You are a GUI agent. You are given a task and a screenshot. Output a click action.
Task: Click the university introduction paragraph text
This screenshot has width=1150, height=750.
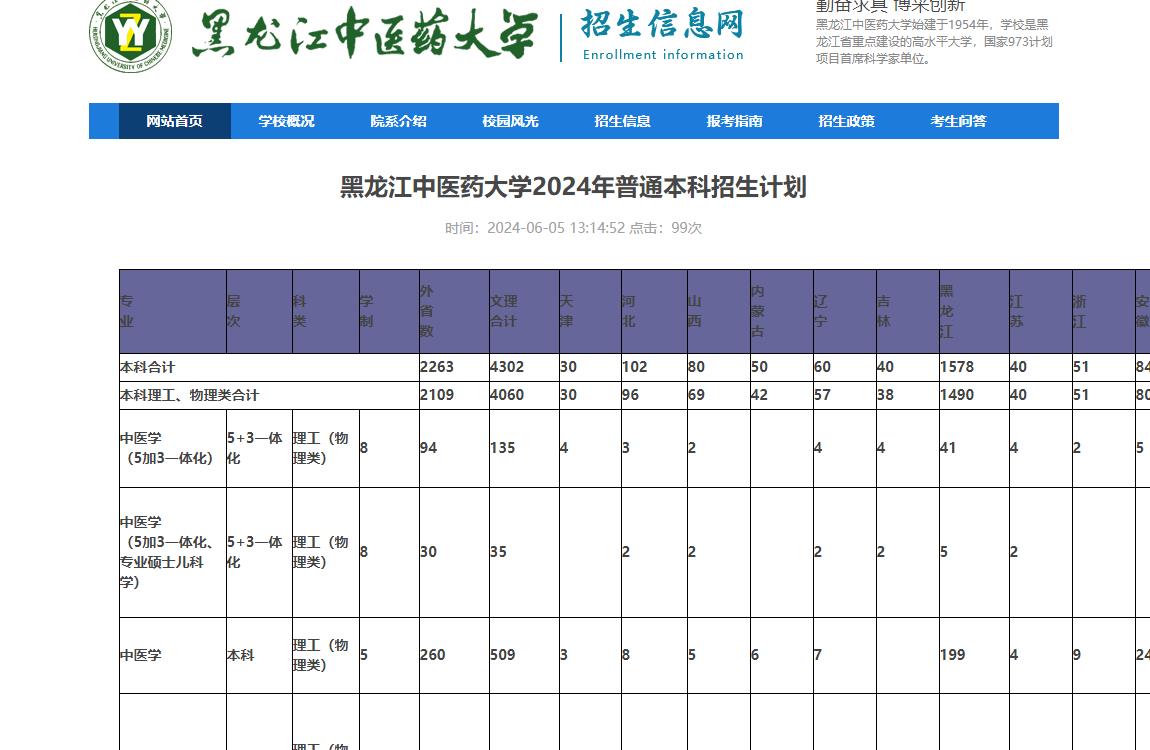tap(934, 41)
